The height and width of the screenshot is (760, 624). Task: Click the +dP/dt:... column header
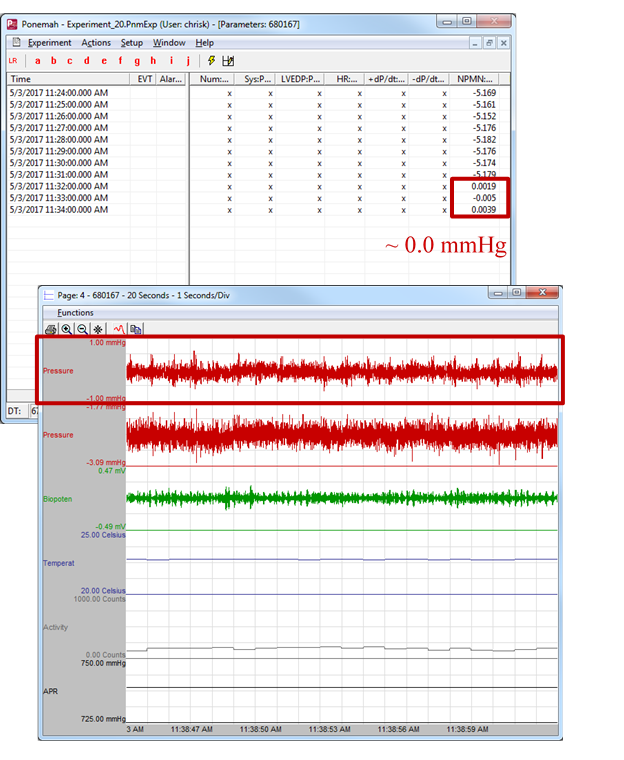pyautogui.click(x=386, y=79)
